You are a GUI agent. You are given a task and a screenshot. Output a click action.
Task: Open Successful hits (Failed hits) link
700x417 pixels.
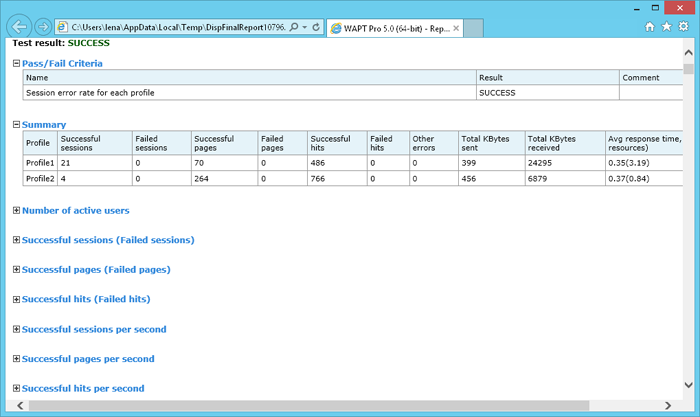coord(86,299)
